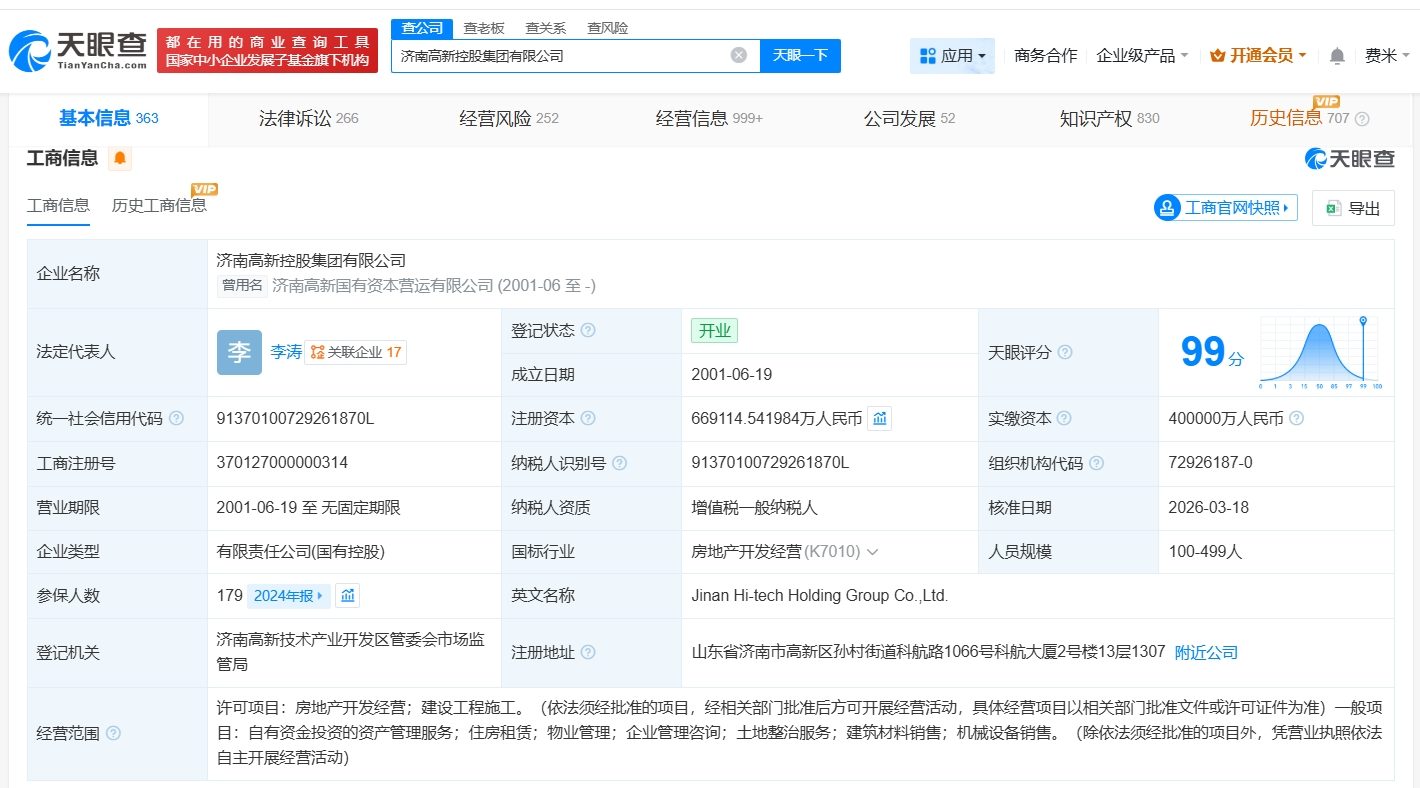Click the 附近公司 link
Screen dimensions: 1420x788
1206,653
